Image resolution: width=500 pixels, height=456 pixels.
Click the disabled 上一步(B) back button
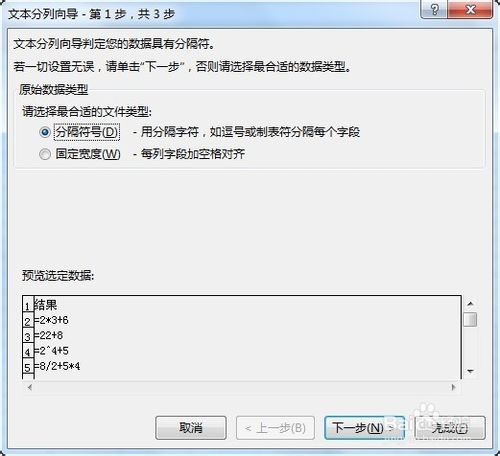275,428
